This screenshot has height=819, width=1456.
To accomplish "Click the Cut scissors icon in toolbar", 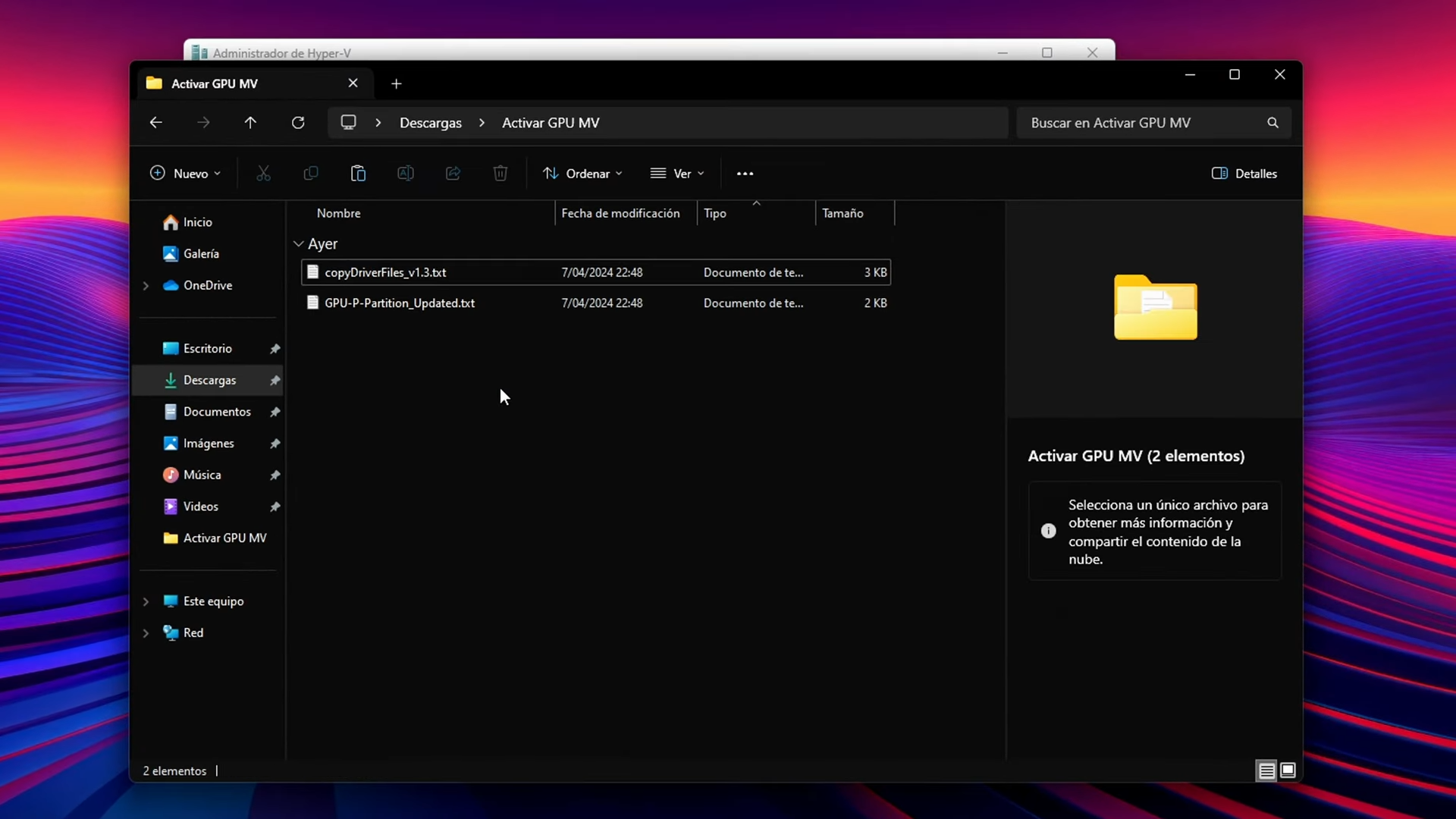I will pyautogui.click(x=263, y=174).
